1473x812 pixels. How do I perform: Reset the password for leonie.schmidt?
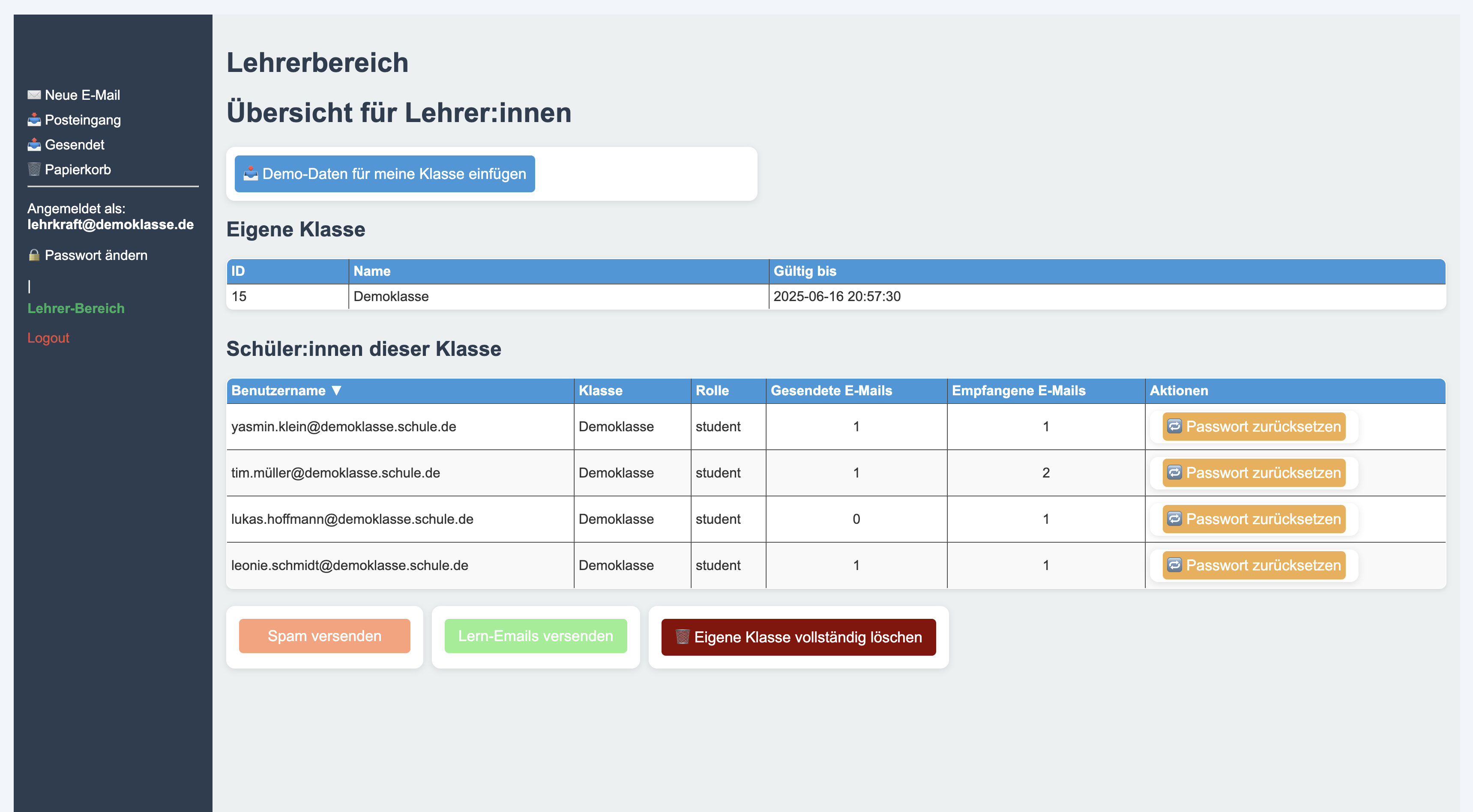coord(1254,565)
